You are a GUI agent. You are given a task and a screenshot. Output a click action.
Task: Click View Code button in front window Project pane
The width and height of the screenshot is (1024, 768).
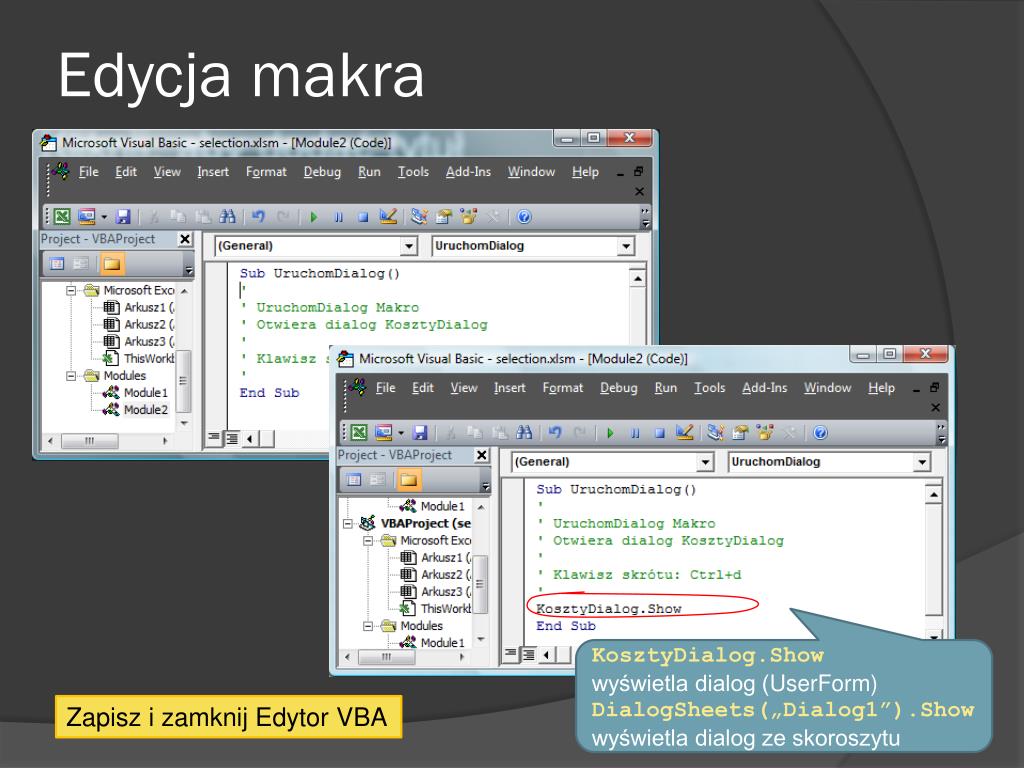click(x=353, y=480)
